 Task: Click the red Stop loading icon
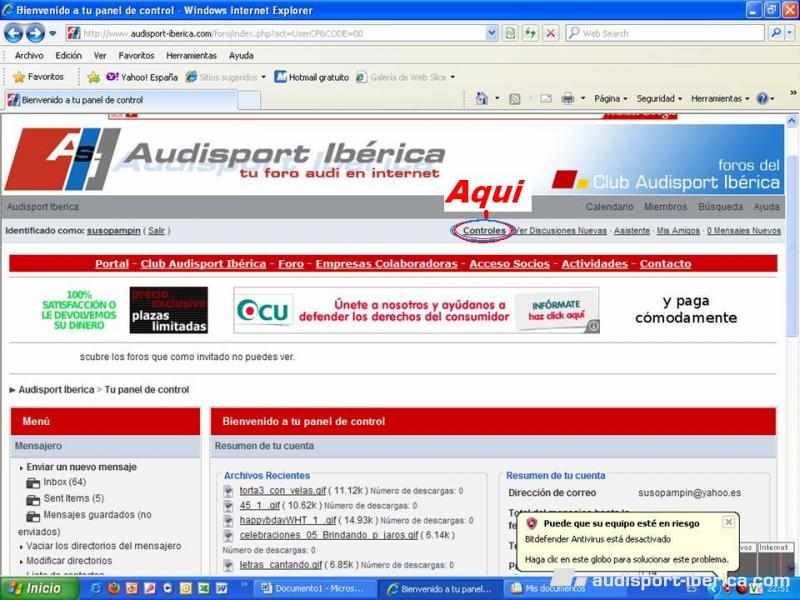551,34
